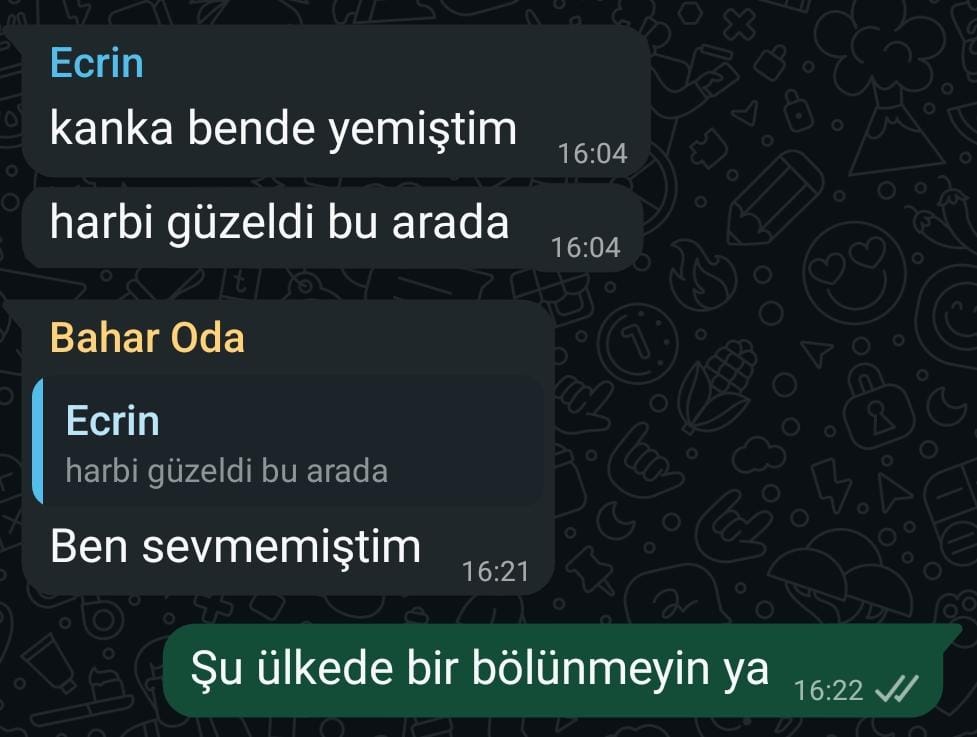Tap the flame doodle in wallpaper
The image size is (977, 737).
[703, 274]
